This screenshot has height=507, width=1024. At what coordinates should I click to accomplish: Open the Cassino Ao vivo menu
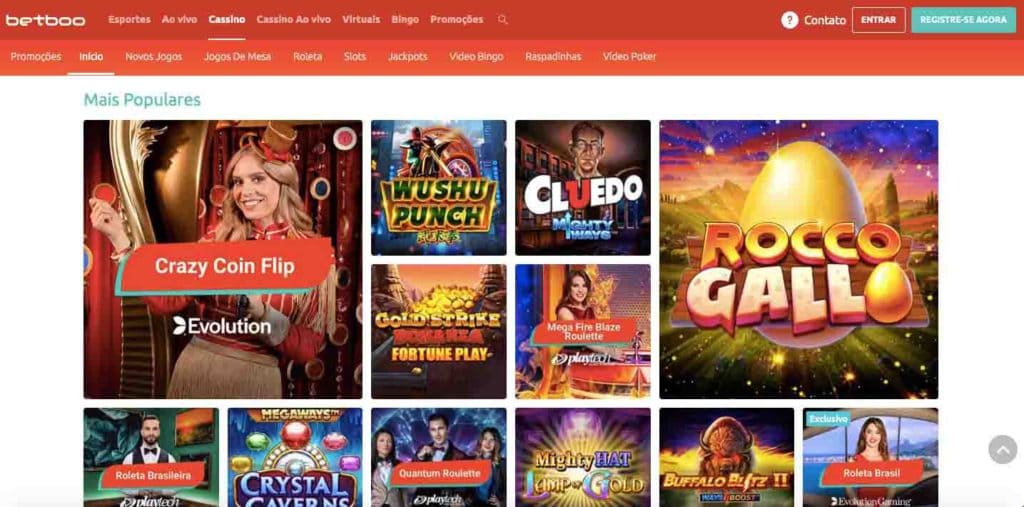[293, 20]
